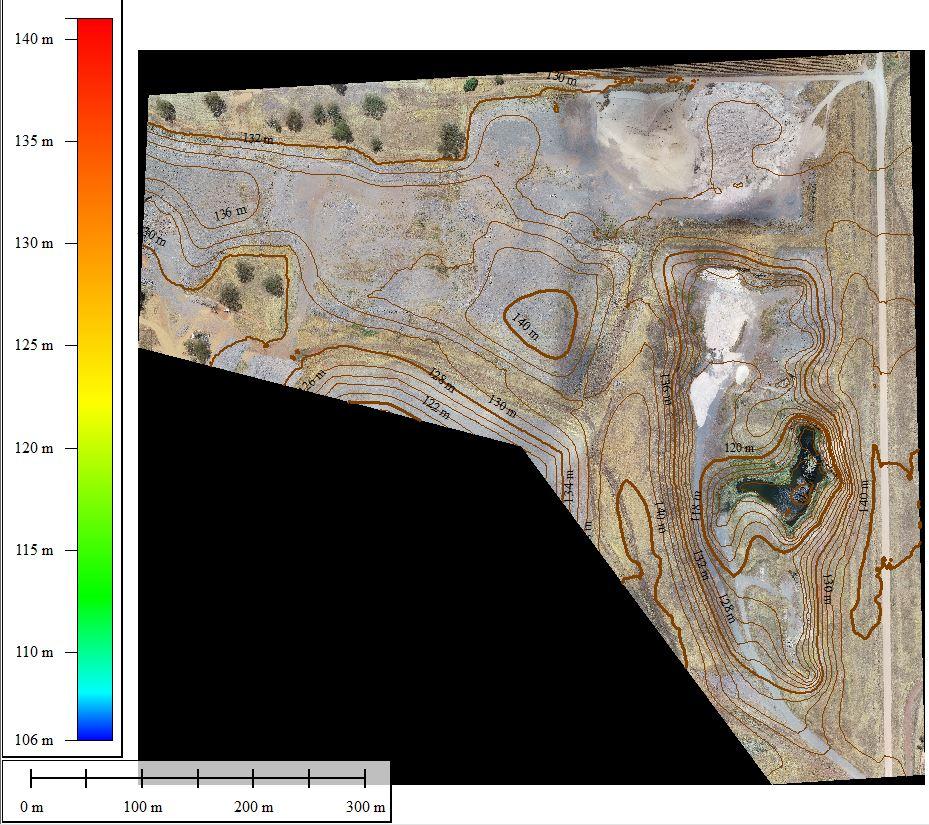Select the 122 m contour label
This screenshot has width=929, height=825.
[x=436, y=405]
